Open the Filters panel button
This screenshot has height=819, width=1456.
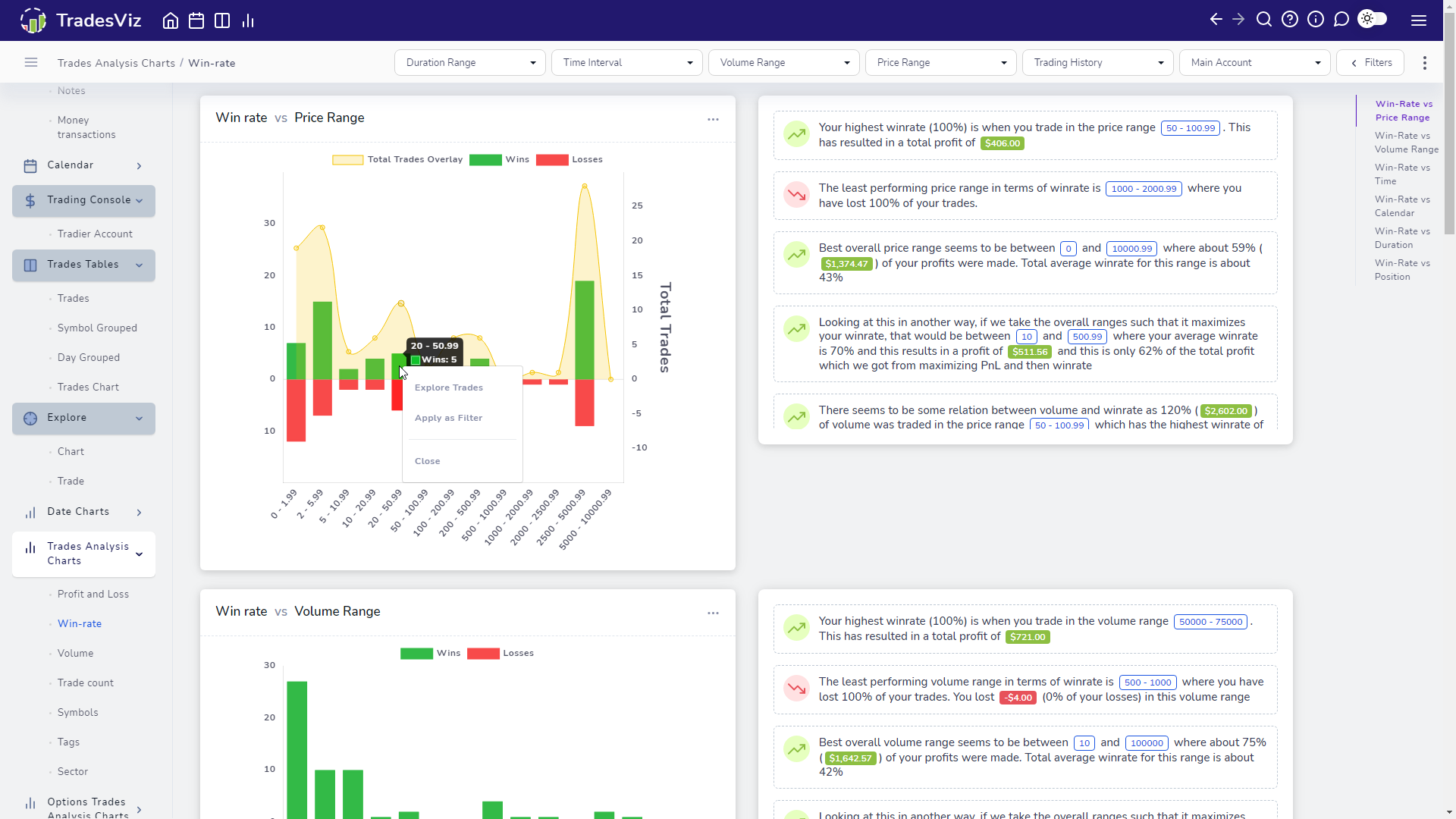(x=1370, y=62)
